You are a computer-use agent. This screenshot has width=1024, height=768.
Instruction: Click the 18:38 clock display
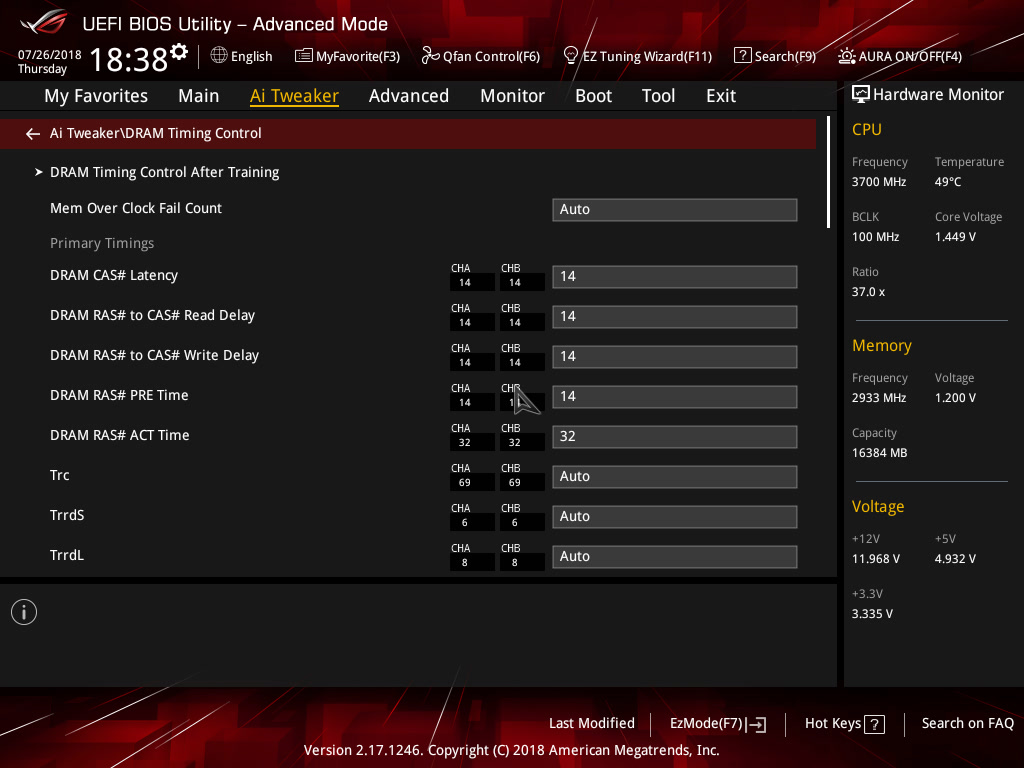[x=129, y=59]
